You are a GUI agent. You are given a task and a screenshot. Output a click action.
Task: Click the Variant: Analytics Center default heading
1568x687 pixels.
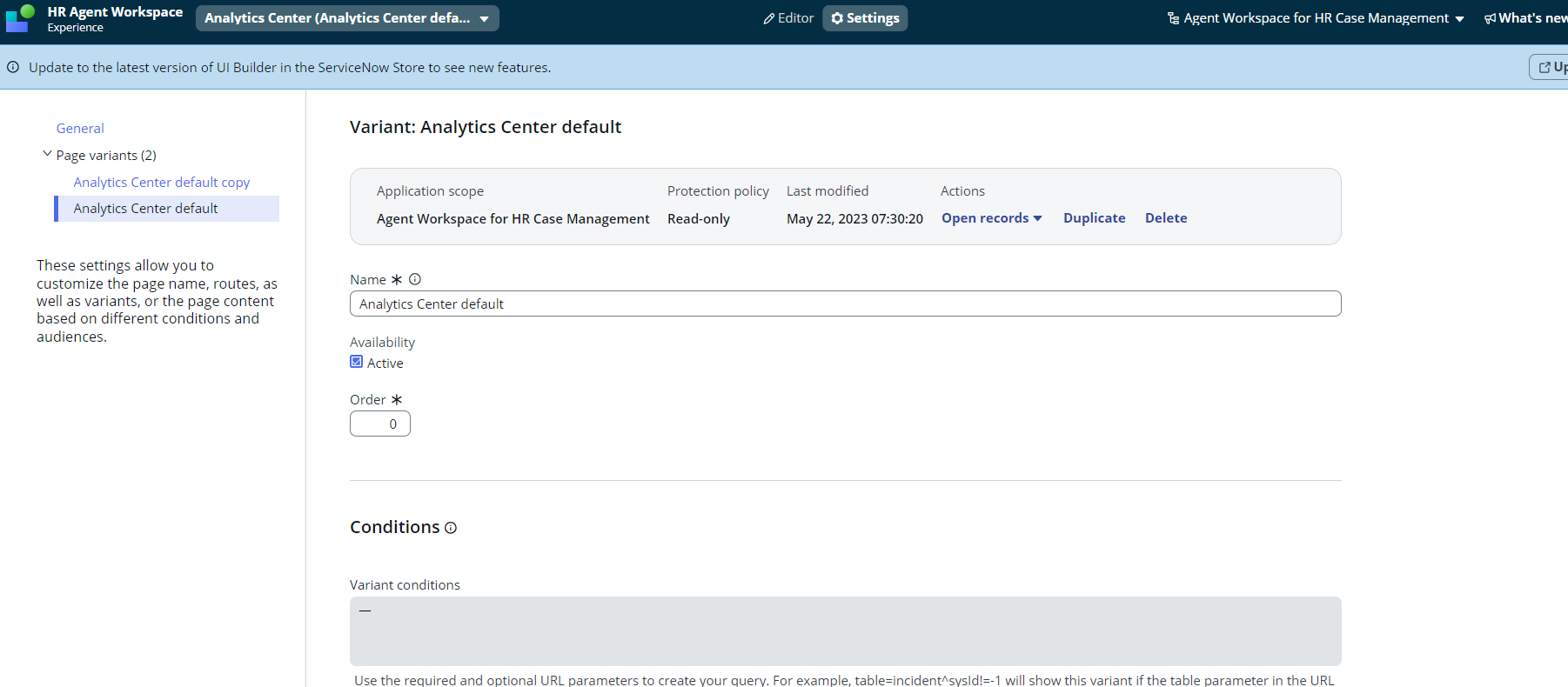click(x=486, y=127)
